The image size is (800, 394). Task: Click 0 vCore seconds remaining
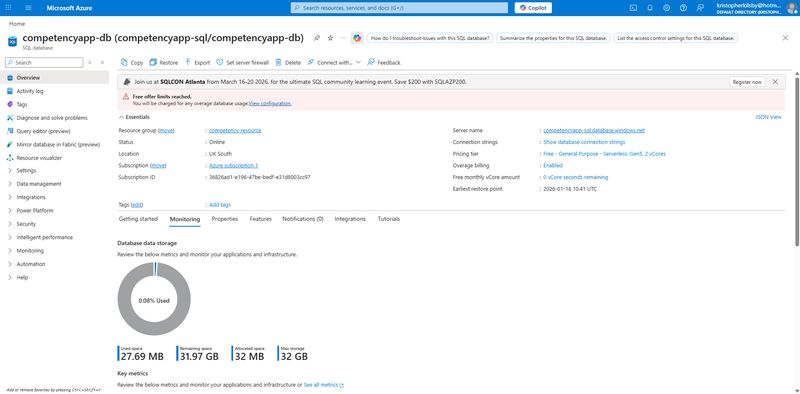576,177
